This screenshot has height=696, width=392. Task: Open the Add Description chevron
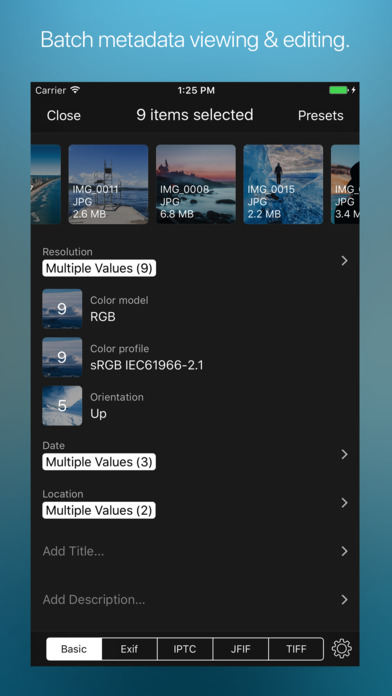click(x=344, y=600)
